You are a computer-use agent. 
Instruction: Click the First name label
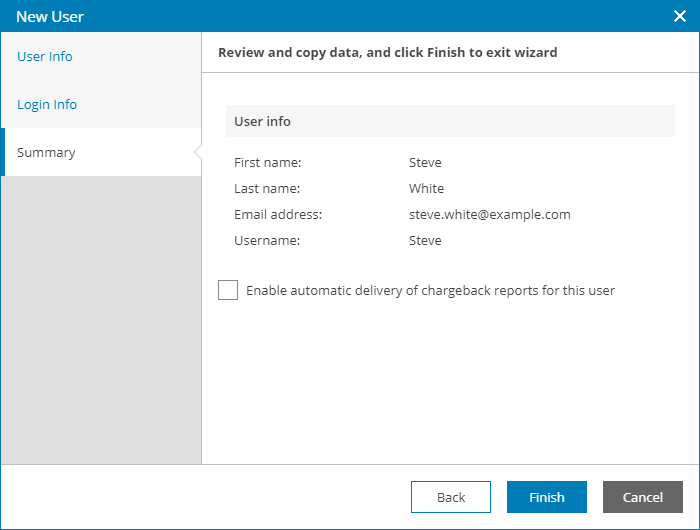[267, 162]
